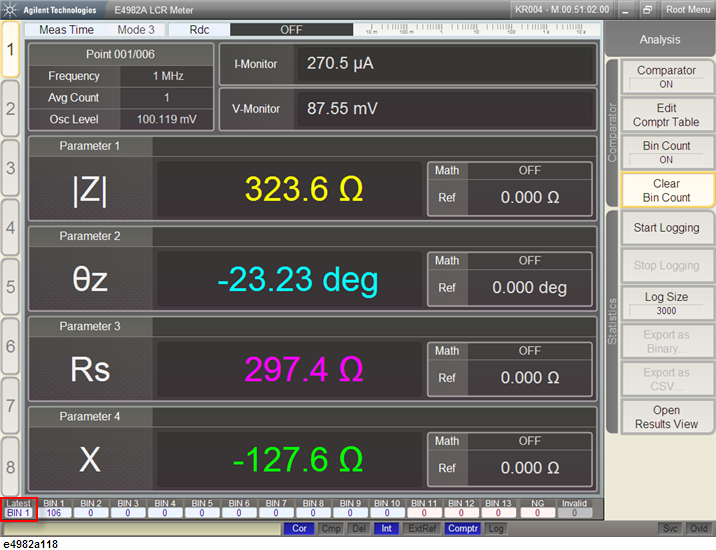Change the θz parameter 2 selection
This screenshot has height=550, width=716.
point(90,280)
